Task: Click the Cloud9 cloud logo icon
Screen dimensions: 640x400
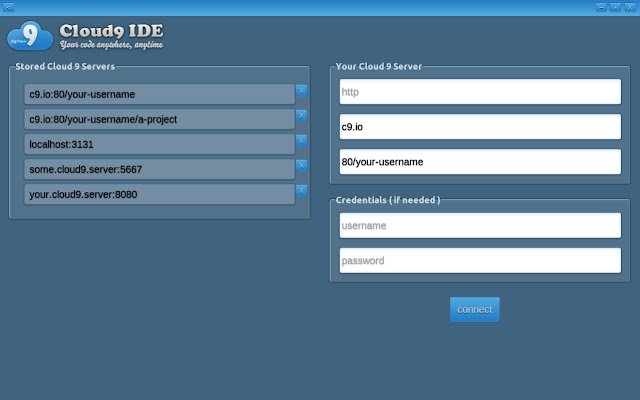Action: click(30, 36)
